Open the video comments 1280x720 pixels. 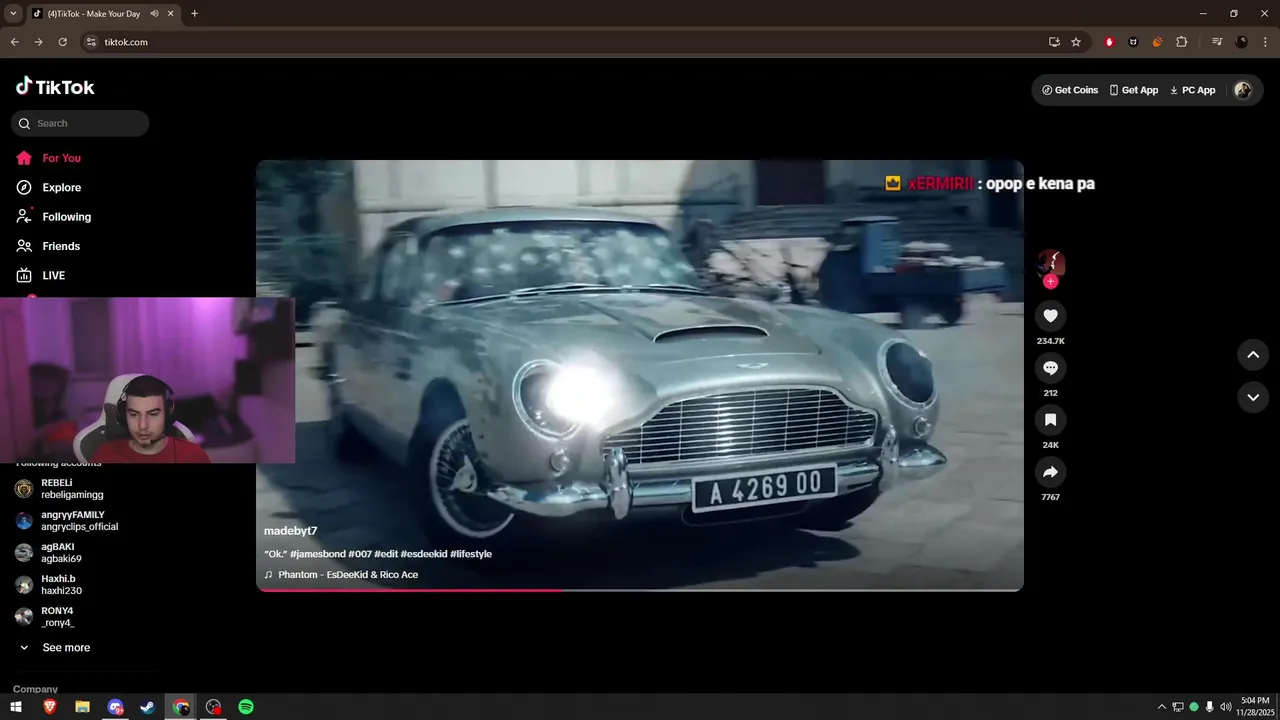(1050, 368)
